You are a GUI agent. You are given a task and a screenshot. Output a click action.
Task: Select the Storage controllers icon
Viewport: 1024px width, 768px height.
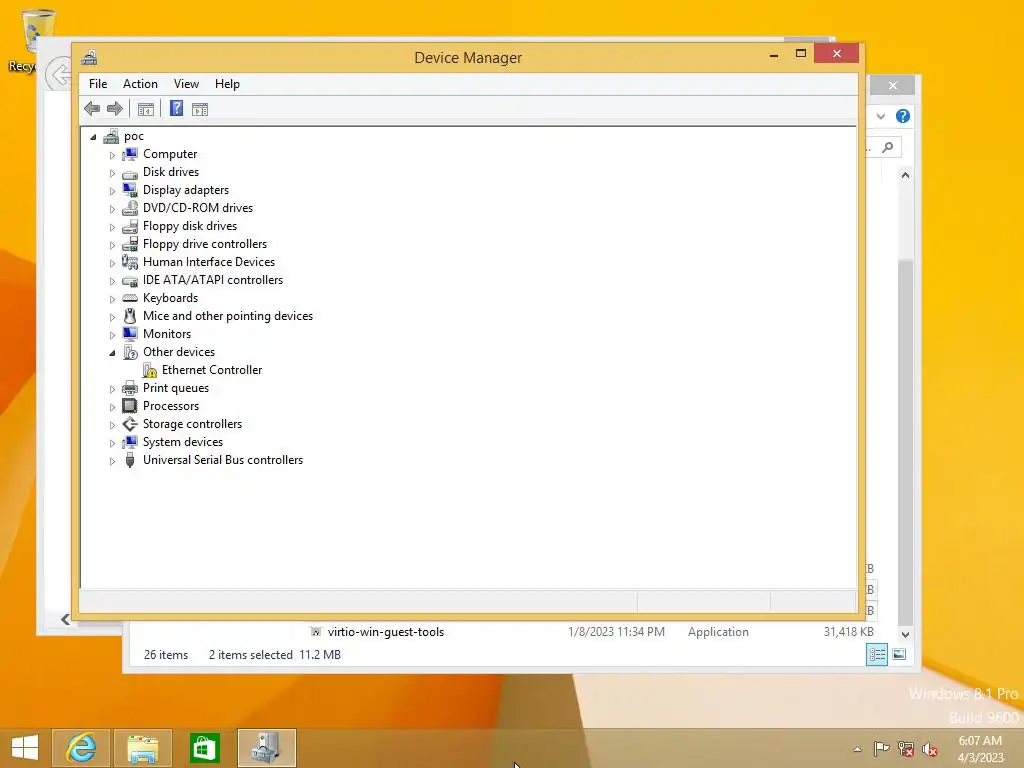coord(130,424)
